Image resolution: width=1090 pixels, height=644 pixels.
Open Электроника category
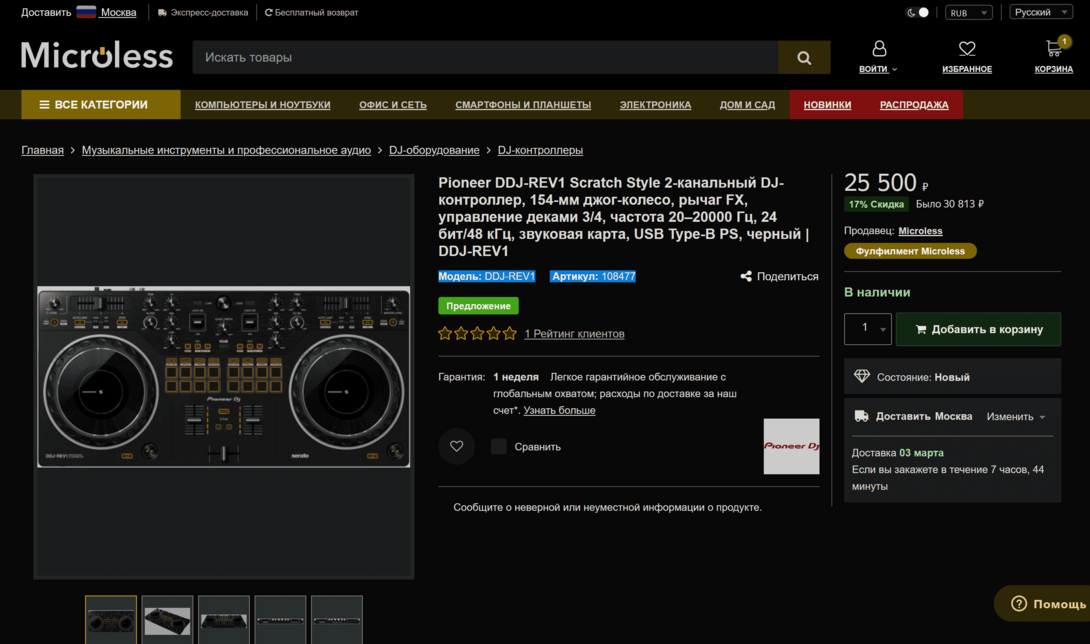click(x=655, y=105)
